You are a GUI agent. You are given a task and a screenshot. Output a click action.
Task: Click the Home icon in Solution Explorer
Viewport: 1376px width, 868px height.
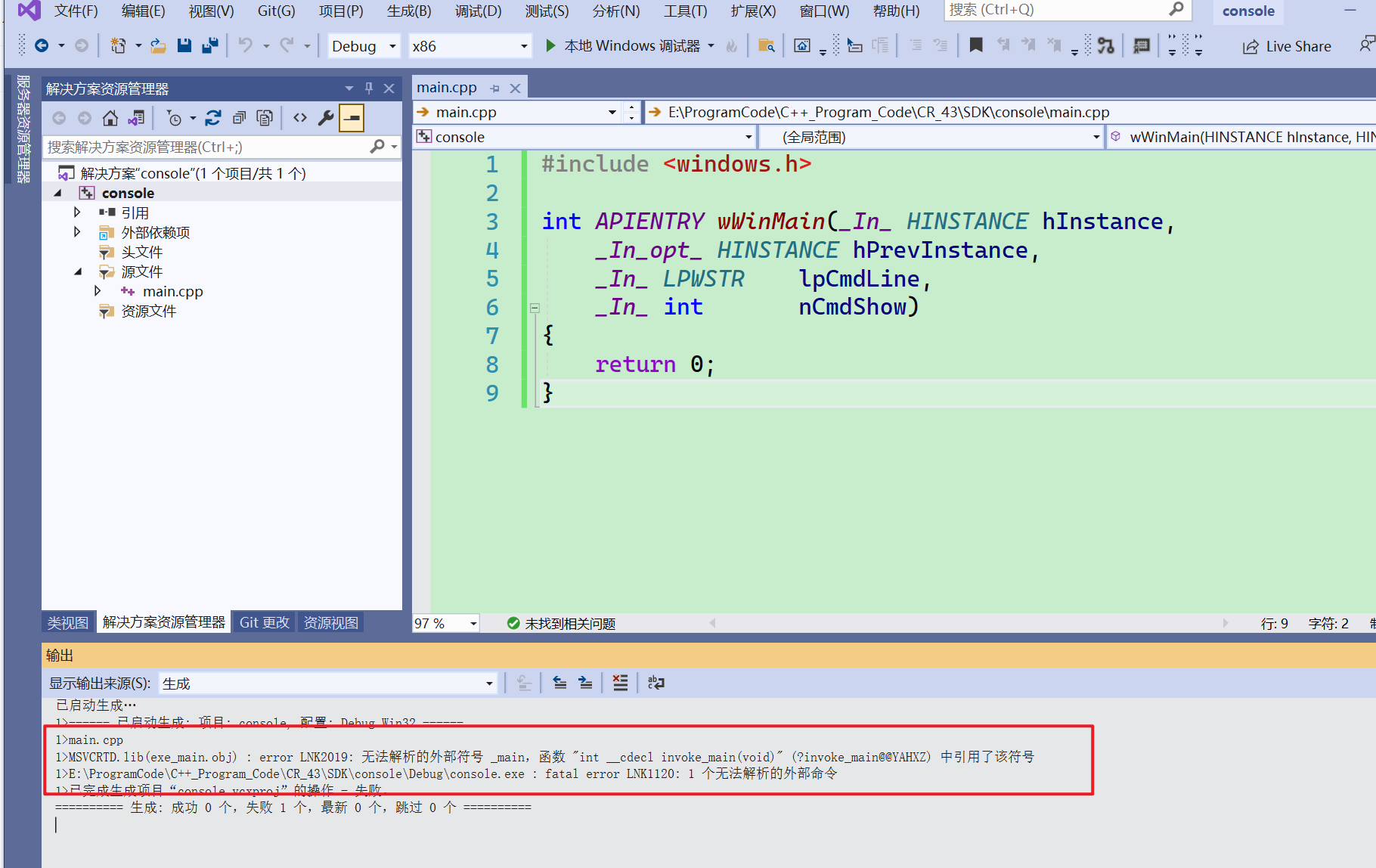pyautogui.click(x=110, y=117)
